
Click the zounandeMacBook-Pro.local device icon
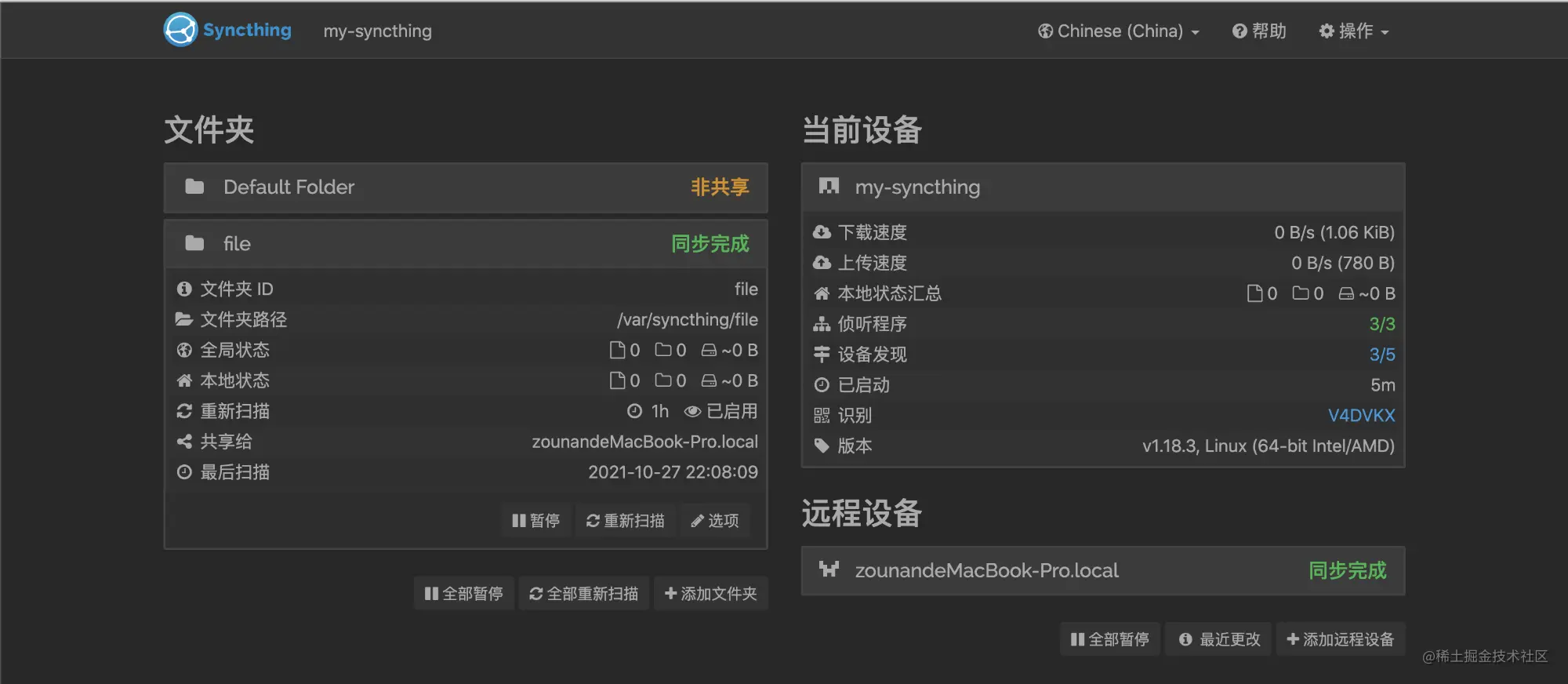click(829, 569)
